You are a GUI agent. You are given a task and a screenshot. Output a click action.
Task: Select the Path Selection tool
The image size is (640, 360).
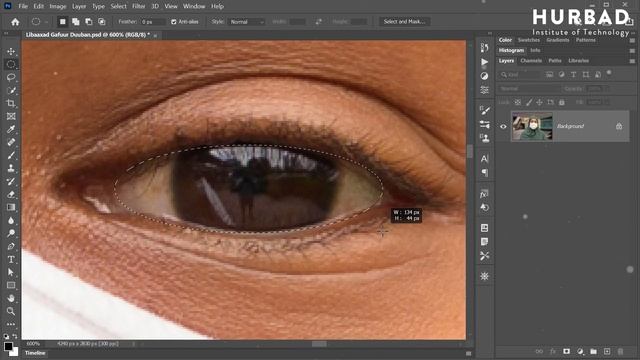click(x=11, y=272)
